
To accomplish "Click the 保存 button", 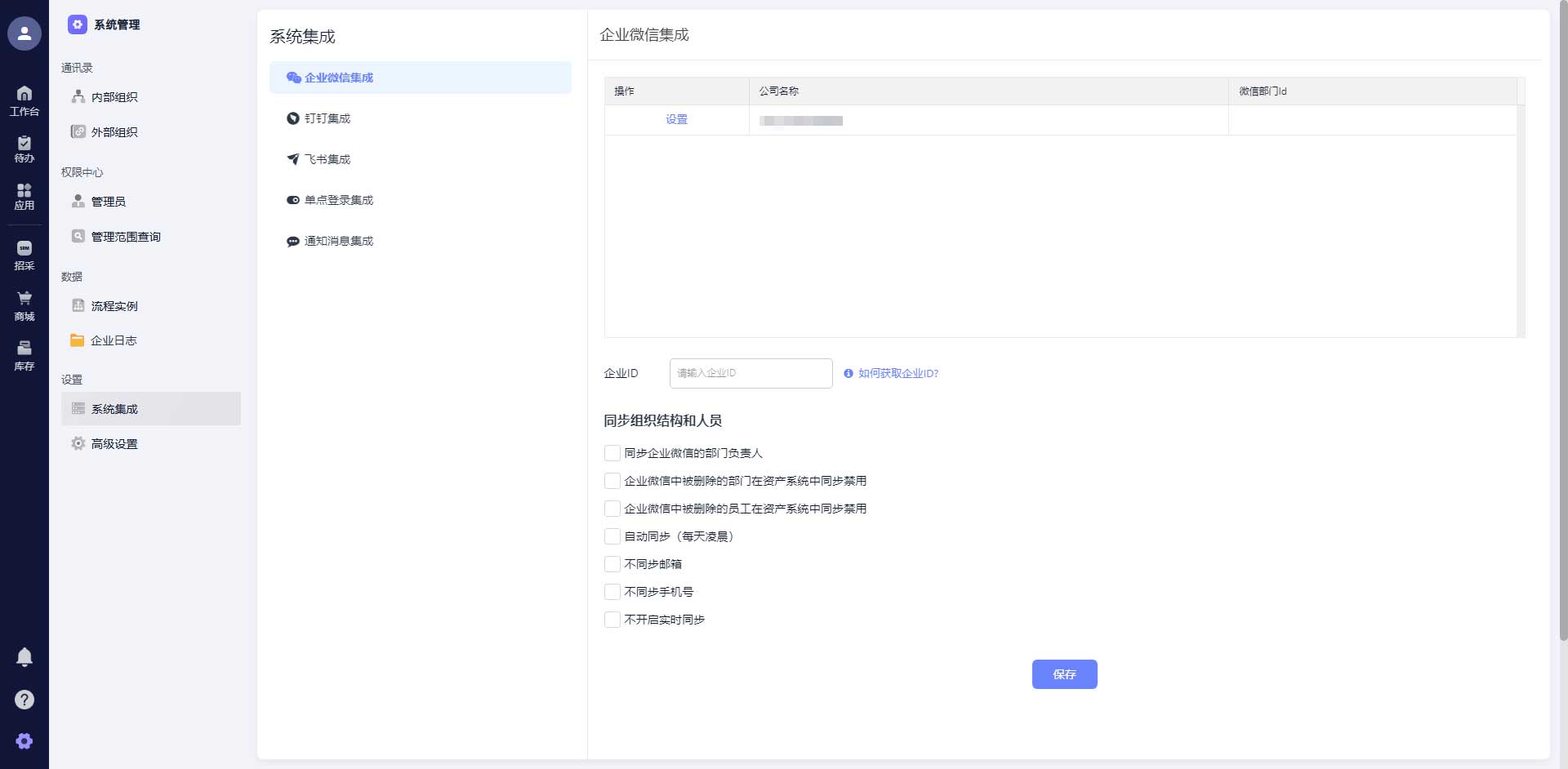I will pos(1064,674).
